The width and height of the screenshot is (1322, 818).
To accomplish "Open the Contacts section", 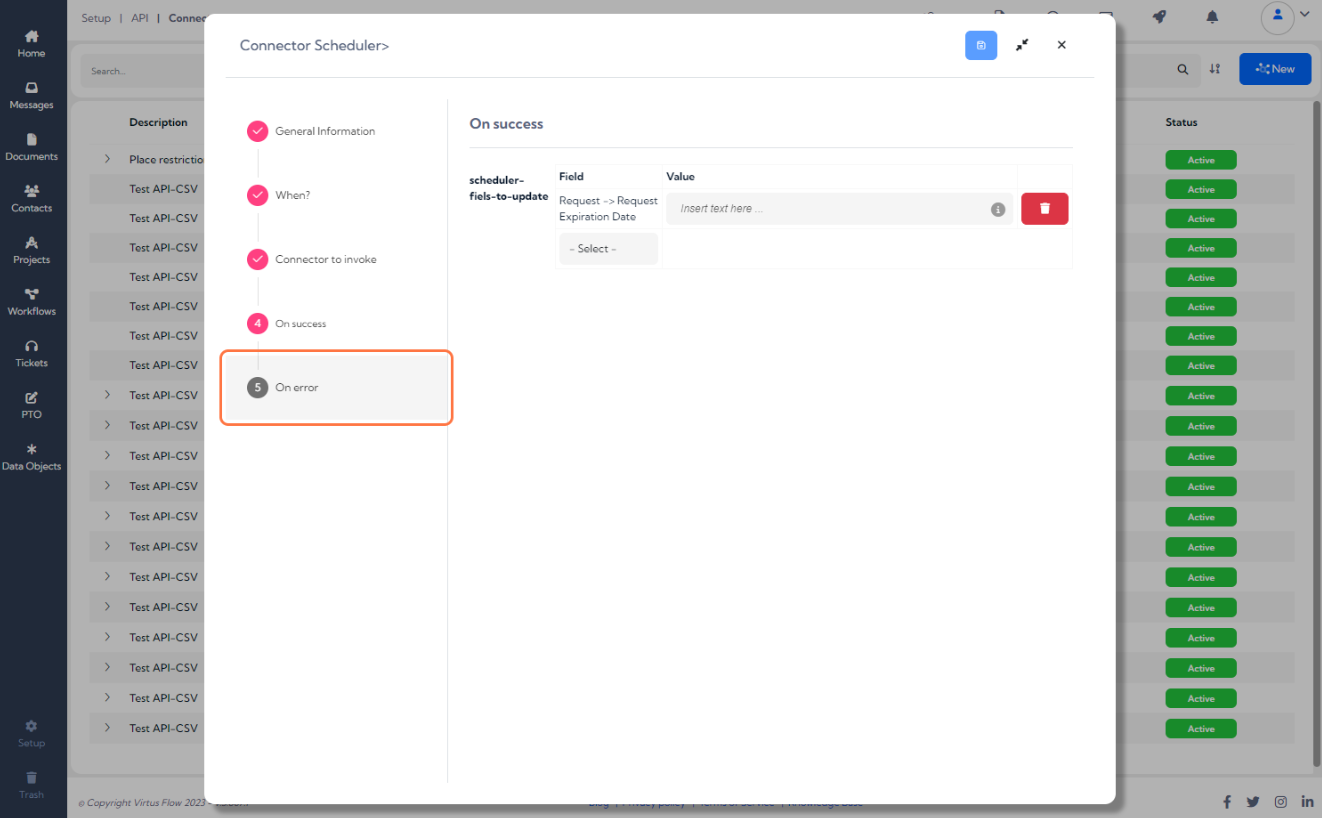I will [31, 199].
